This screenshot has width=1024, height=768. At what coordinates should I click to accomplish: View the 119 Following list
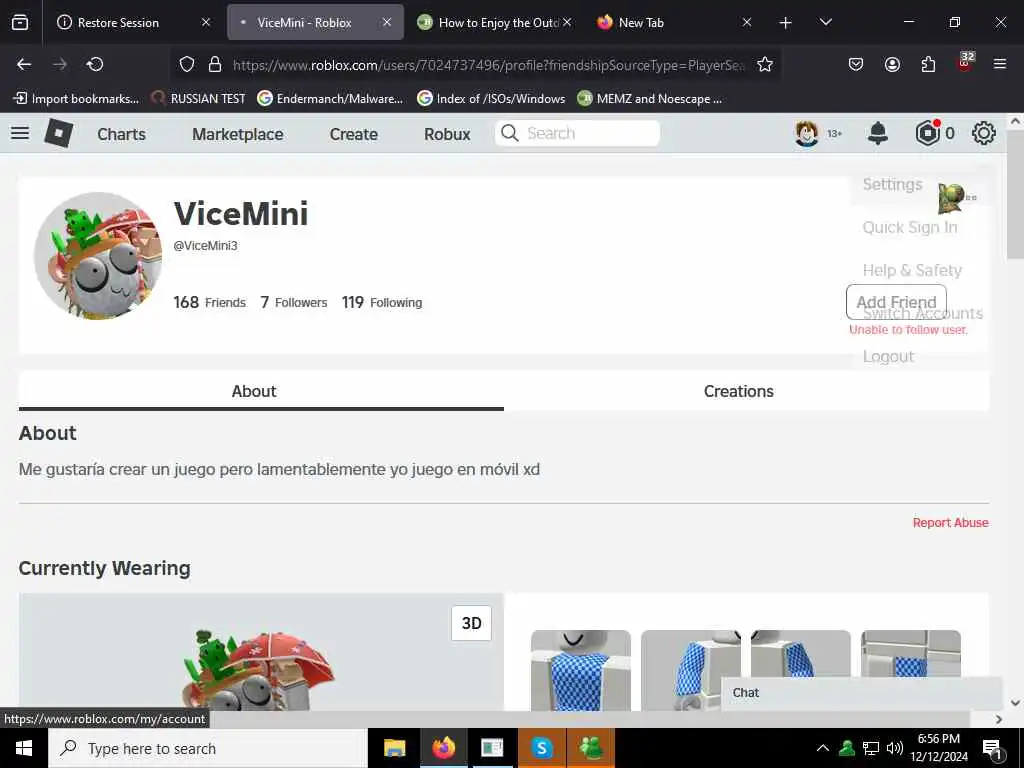(382, 302)
